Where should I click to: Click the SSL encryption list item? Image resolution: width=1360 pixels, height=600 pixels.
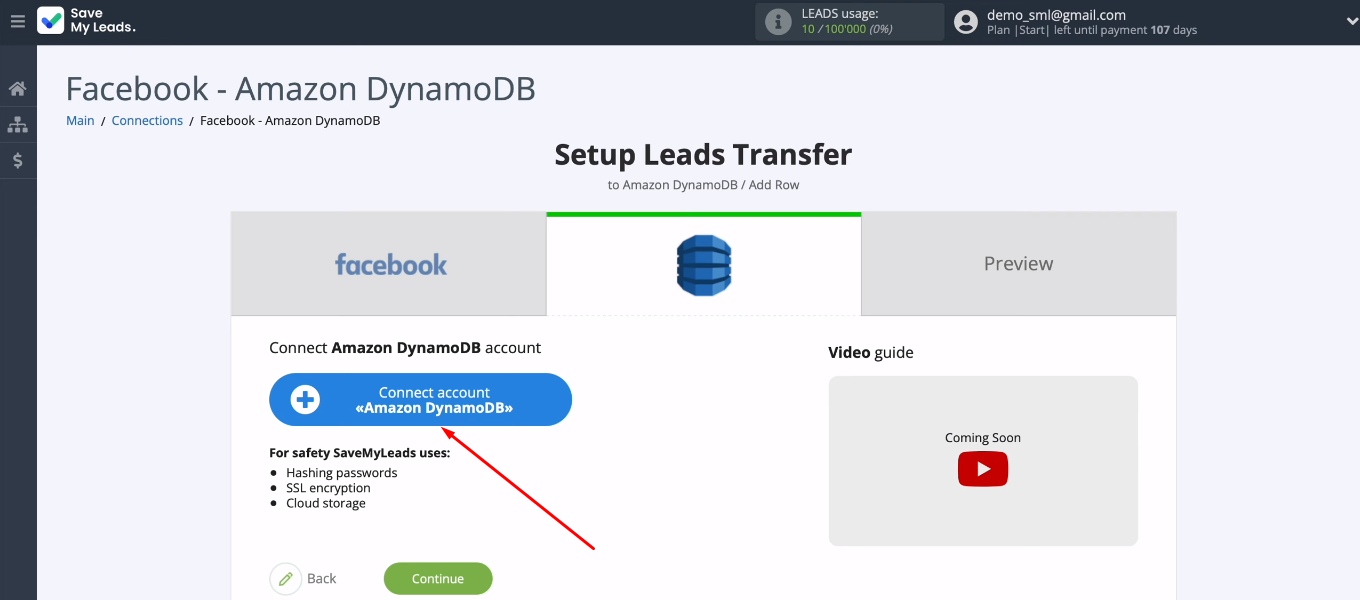(x=328, y=488)
